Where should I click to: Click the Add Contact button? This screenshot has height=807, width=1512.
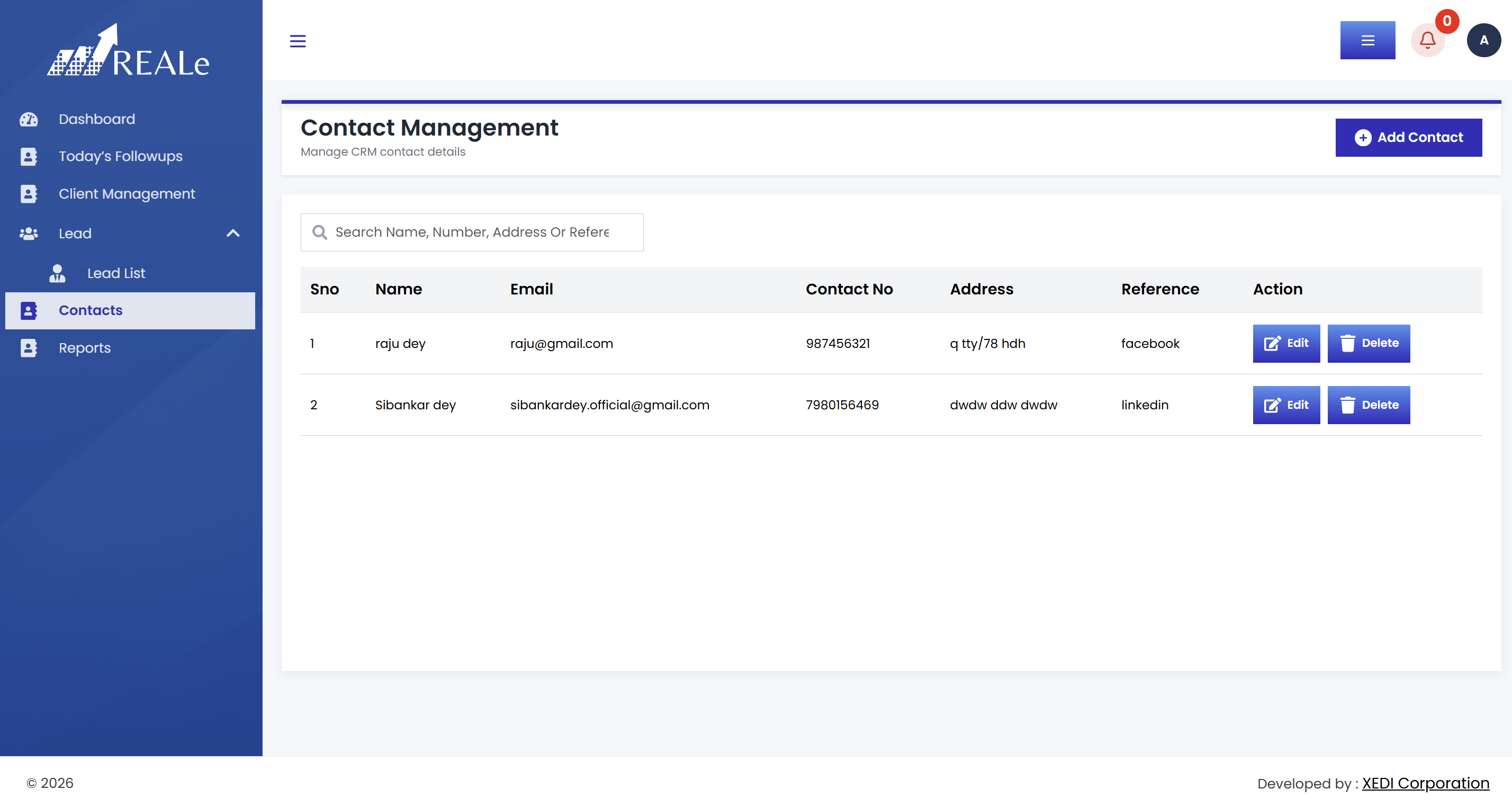pyautogui.click(x=1408, y=137)
